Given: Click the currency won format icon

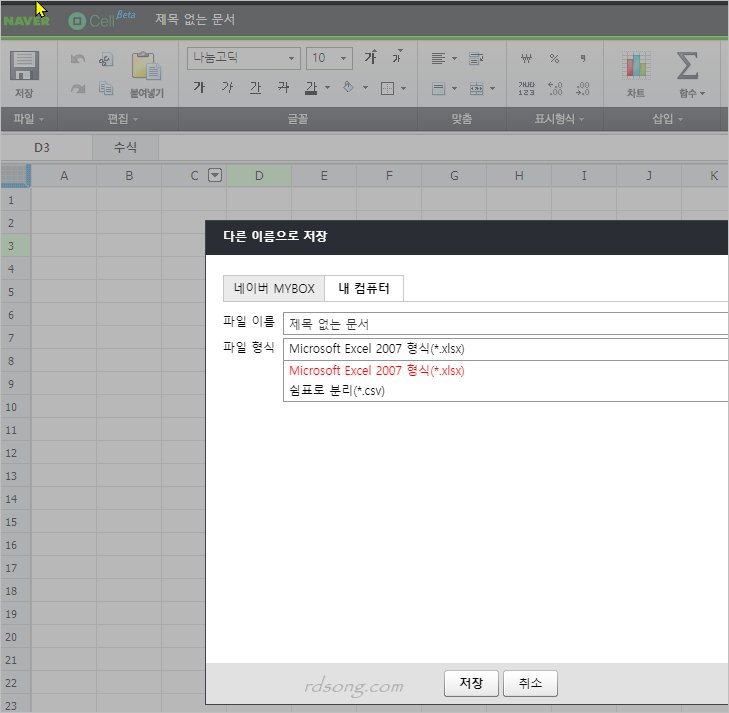Looking at the screenshot, I should point(527,59).
